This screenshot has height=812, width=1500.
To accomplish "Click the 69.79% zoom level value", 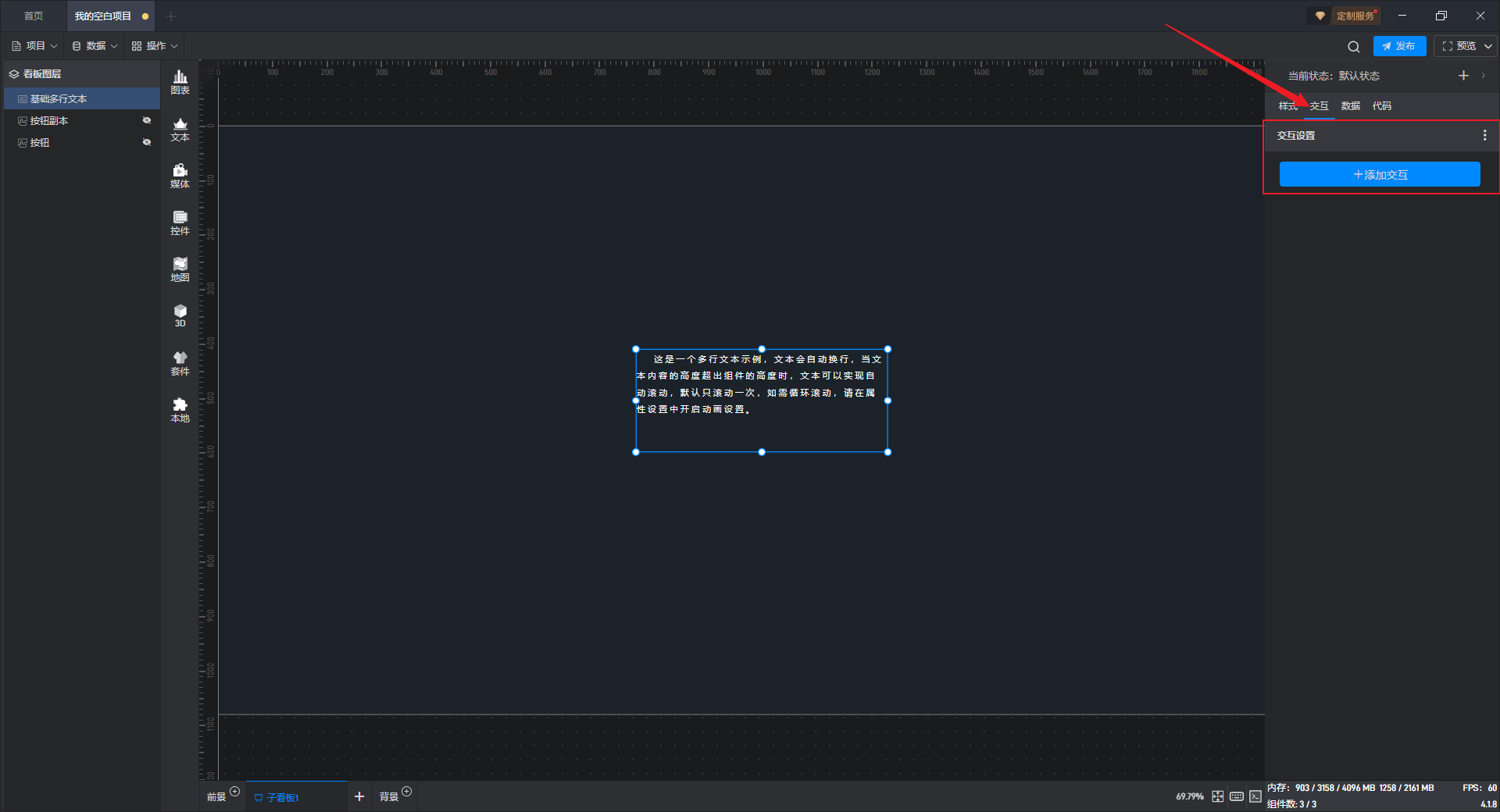I will click(x=1190, y=796).
